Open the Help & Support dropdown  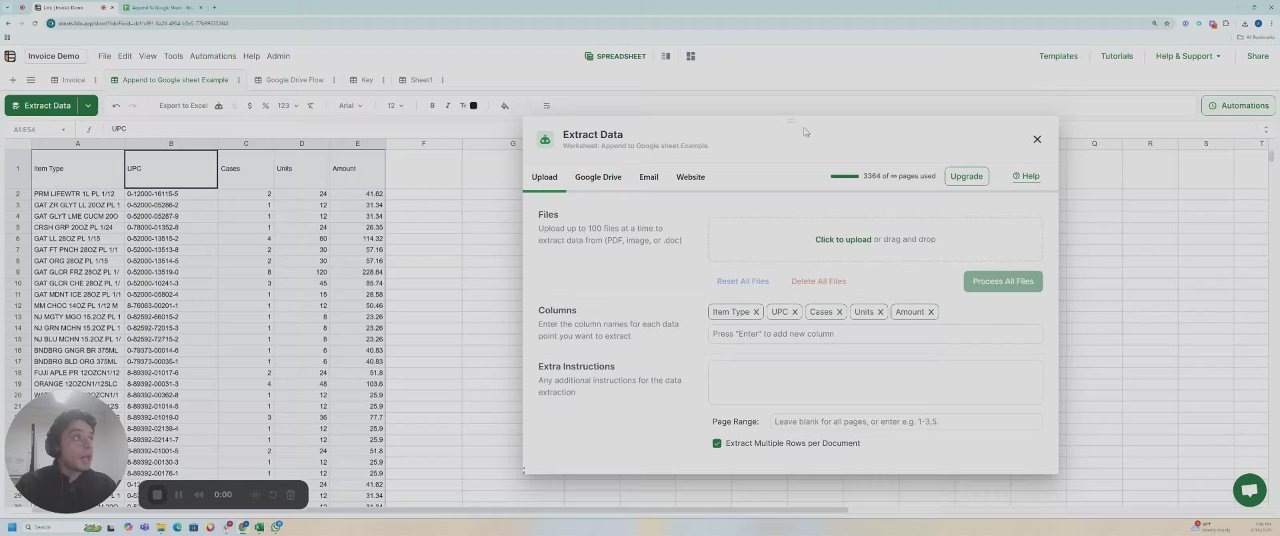click(1188, 56)
